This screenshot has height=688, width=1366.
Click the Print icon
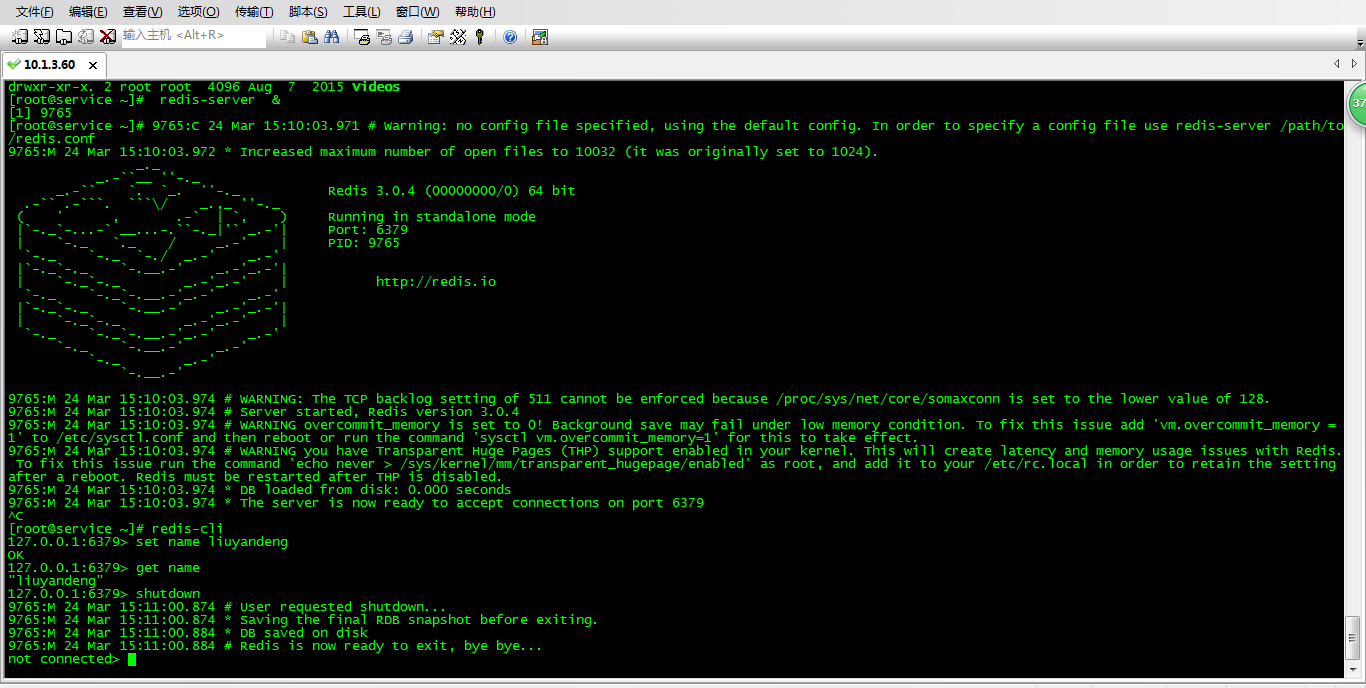click(406, 37)
